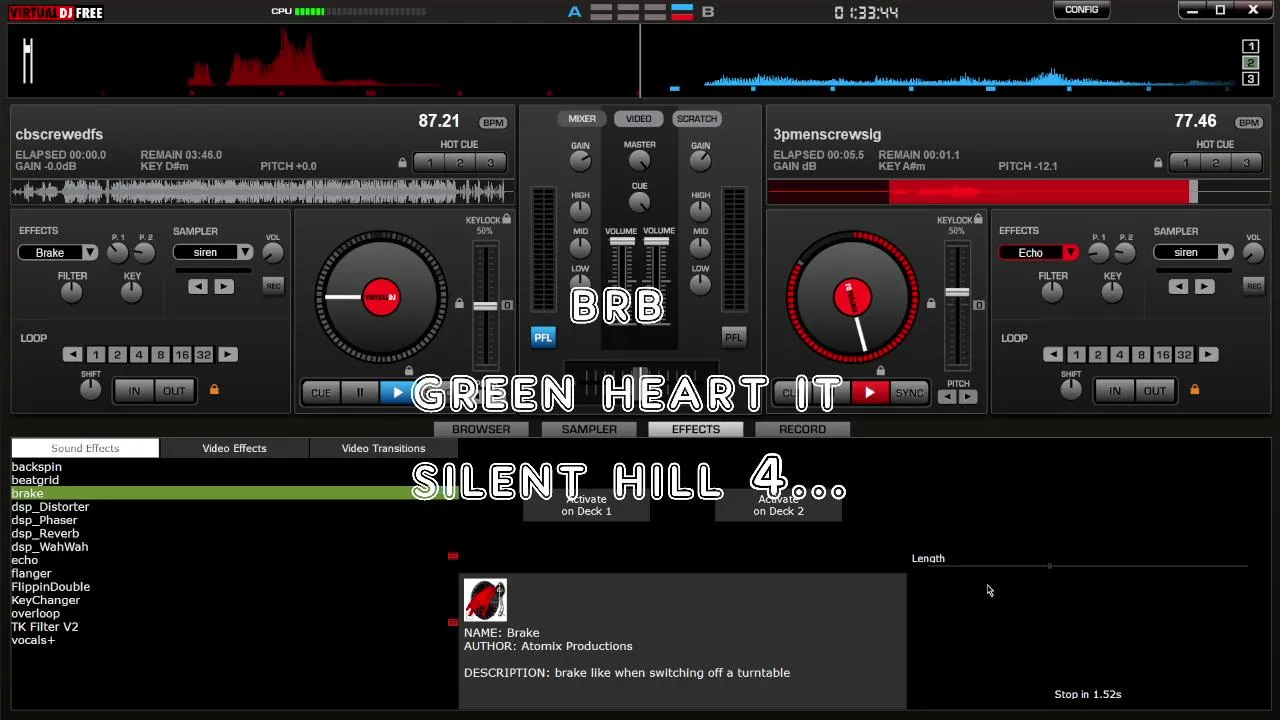
Task: Activate Brake effect on Deck 1
Action: 586,505
